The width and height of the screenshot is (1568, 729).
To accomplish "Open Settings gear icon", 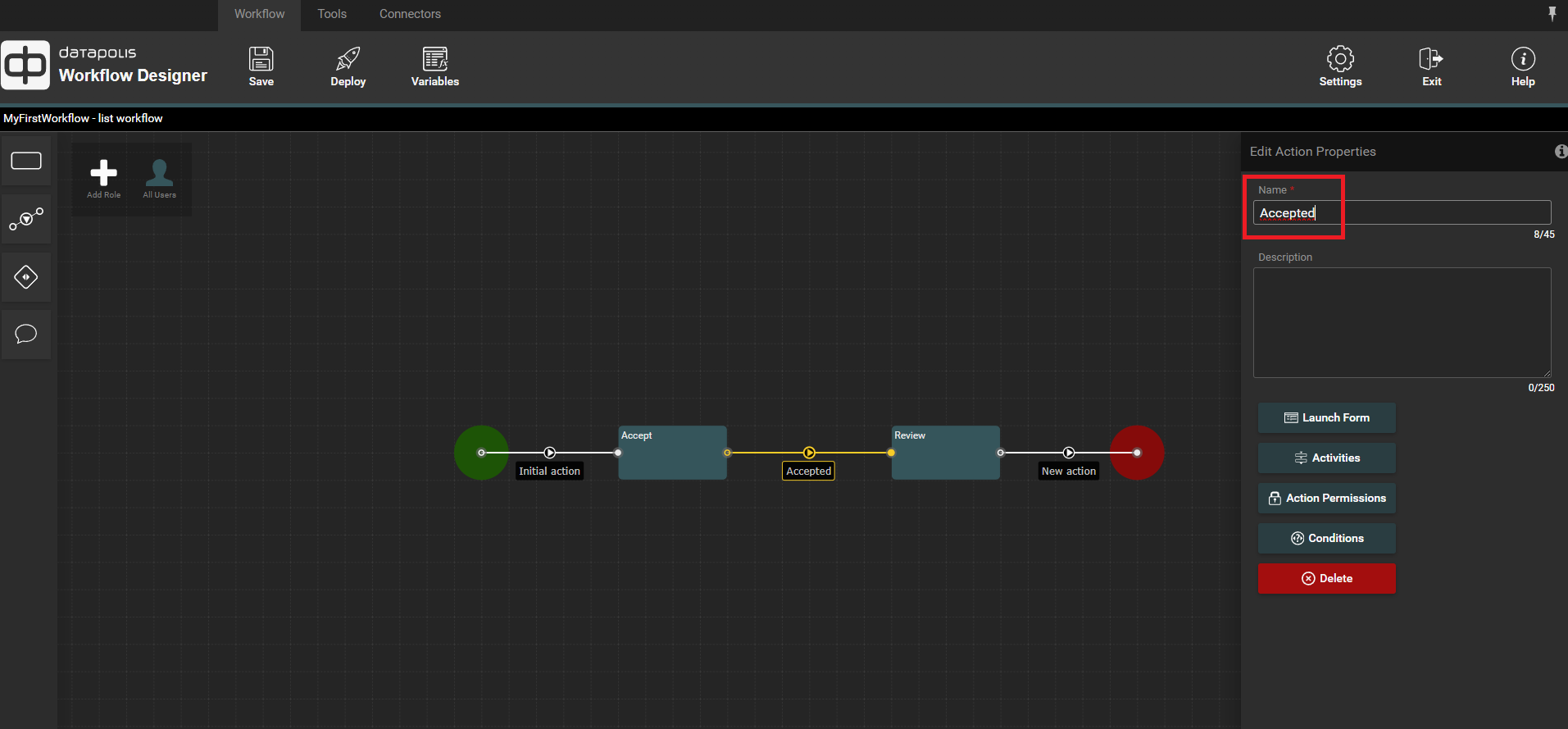I will [1340, 66].
